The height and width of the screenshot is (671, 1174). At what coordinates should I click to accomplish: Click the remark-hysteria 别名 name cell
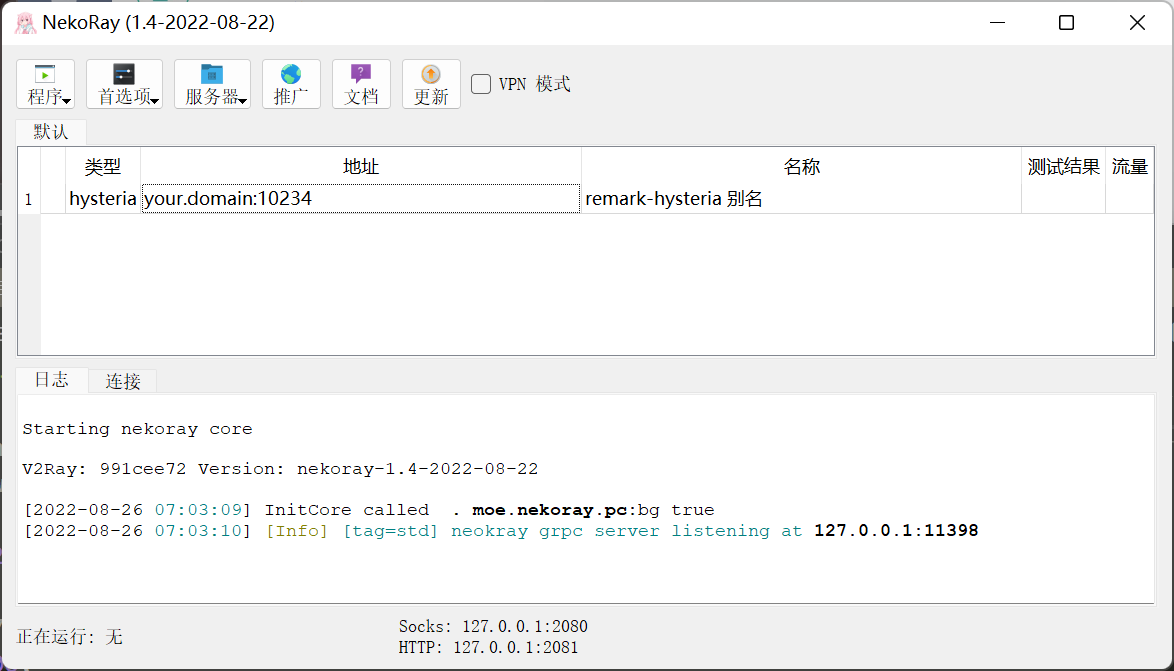coord(800,199)
